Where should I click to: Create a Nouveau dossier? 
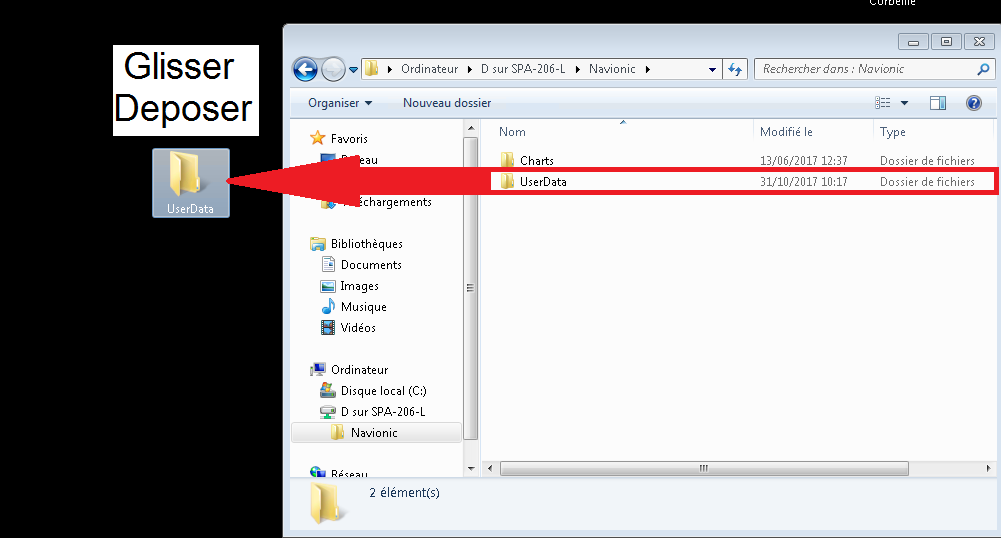tap(447, 103)
